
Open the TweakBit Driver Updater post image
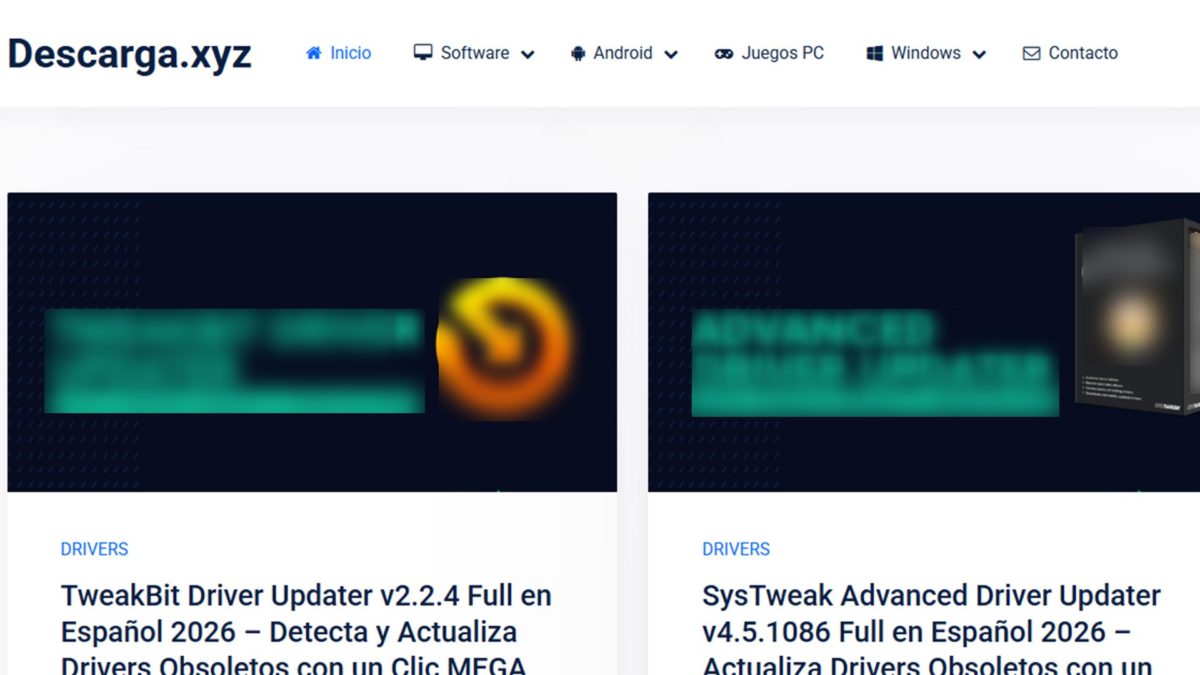pyautogui.click(x=312, y=342)
